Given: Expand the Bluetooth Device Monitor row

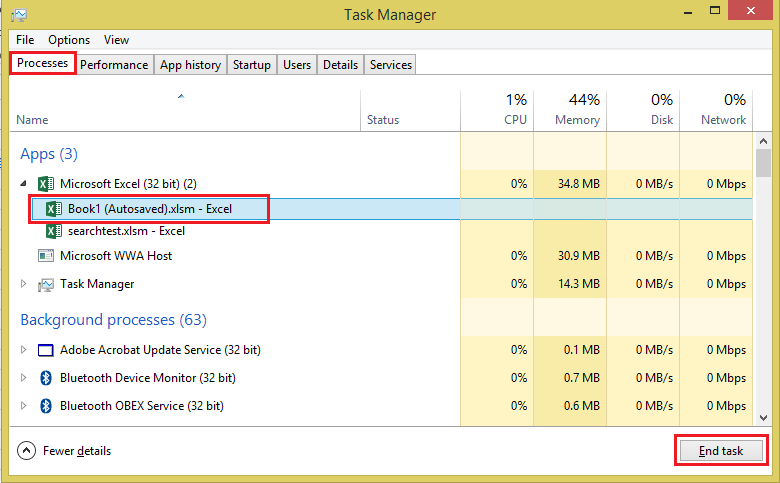Looking at the screenshot, I should tap(23, 378).
